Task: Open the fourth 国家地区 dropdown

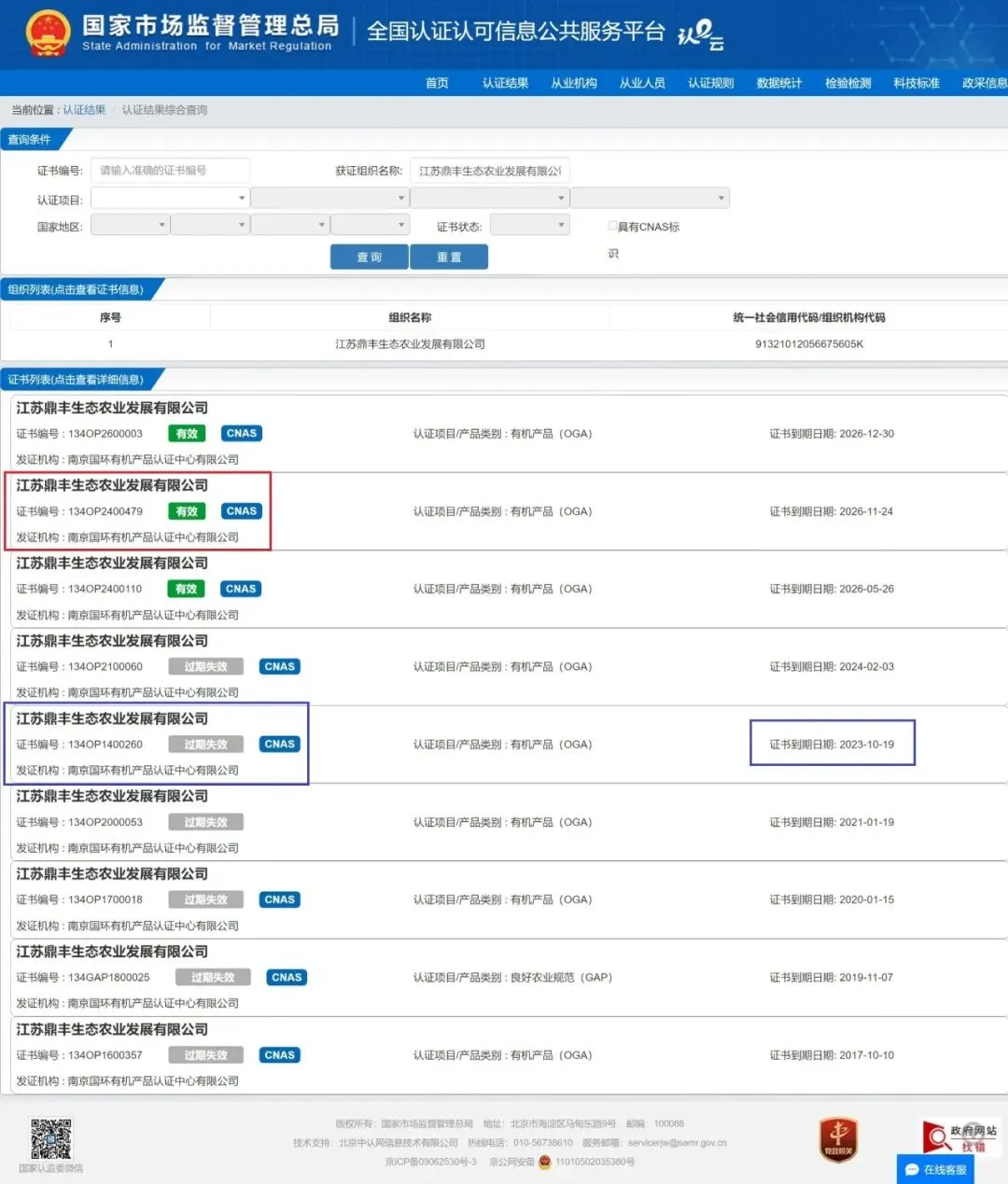Action: (x=371, y=225)
